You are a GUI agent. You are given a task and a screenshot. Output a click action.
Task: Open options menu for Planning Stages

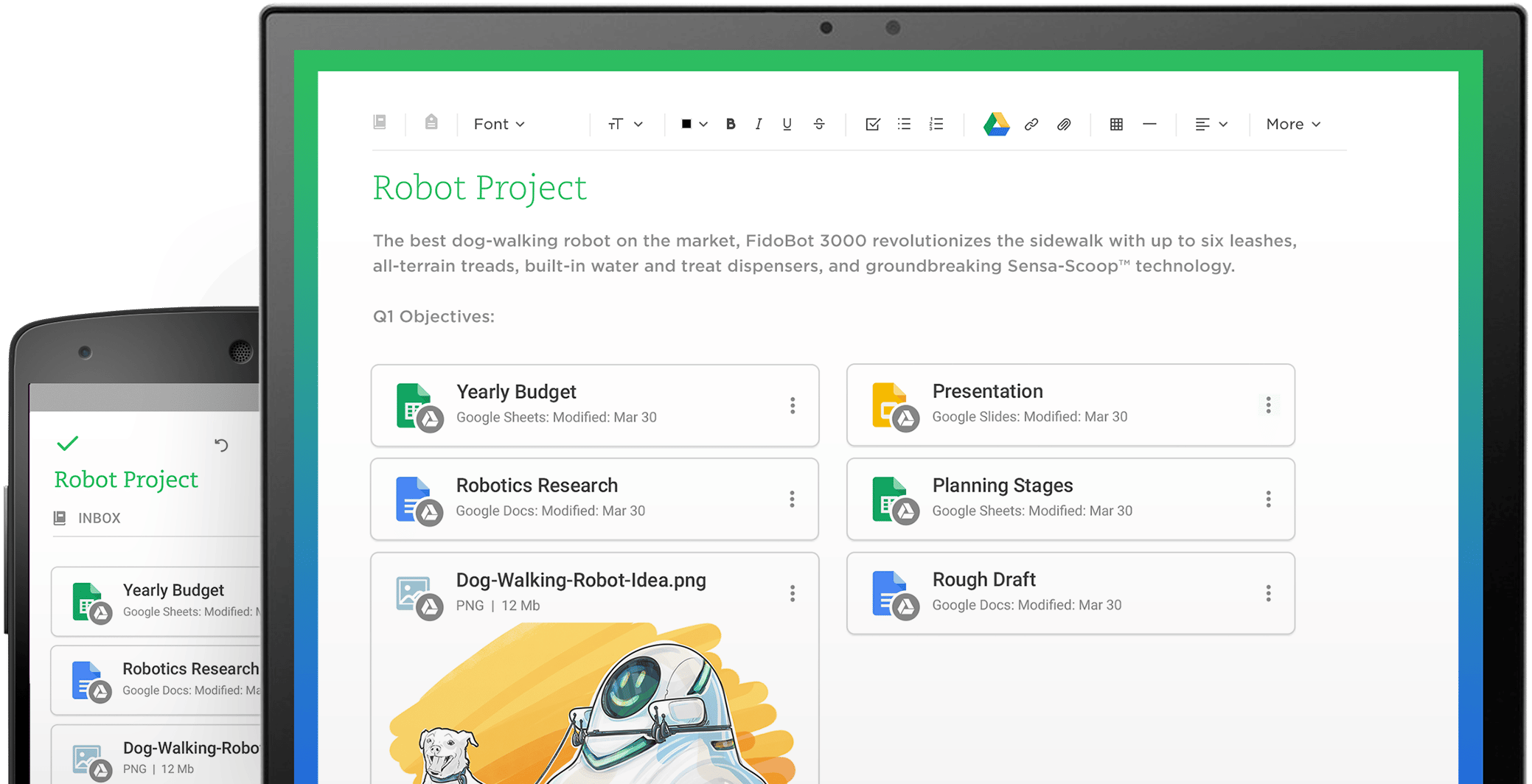(1268, 499)
